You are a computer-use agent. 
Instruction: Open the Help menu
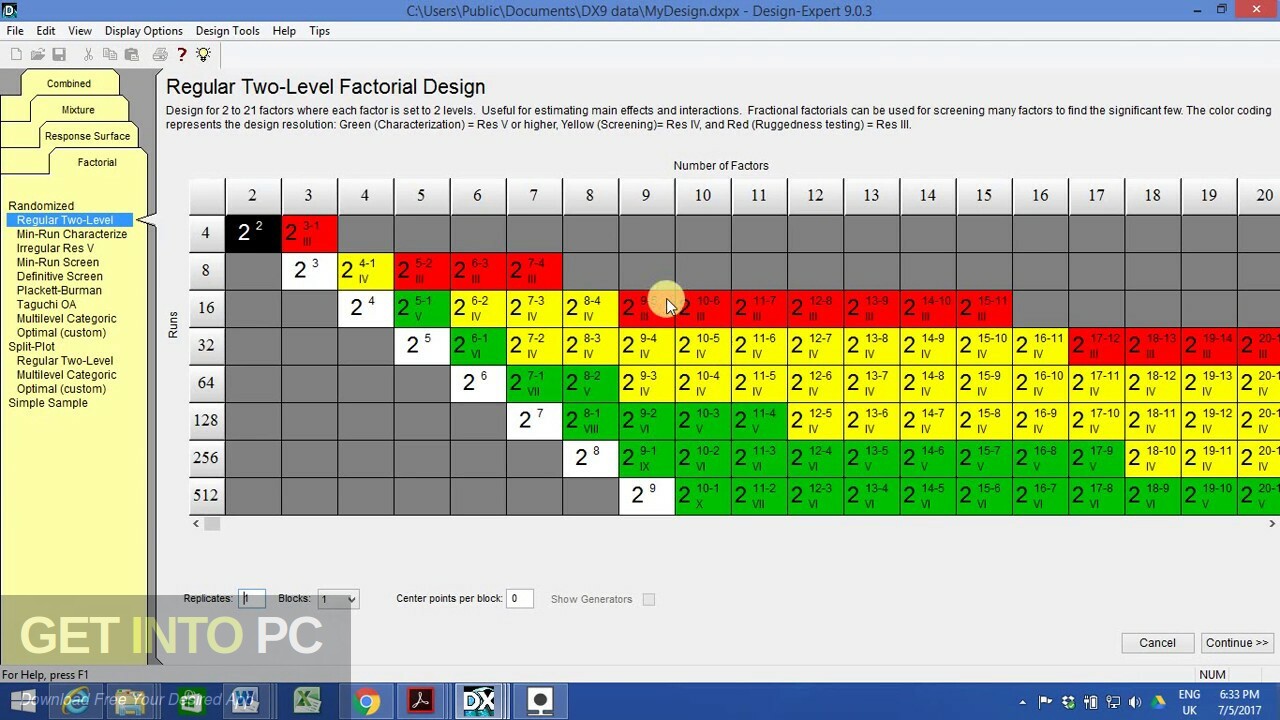pyautogui.click(x=284, y=31)
